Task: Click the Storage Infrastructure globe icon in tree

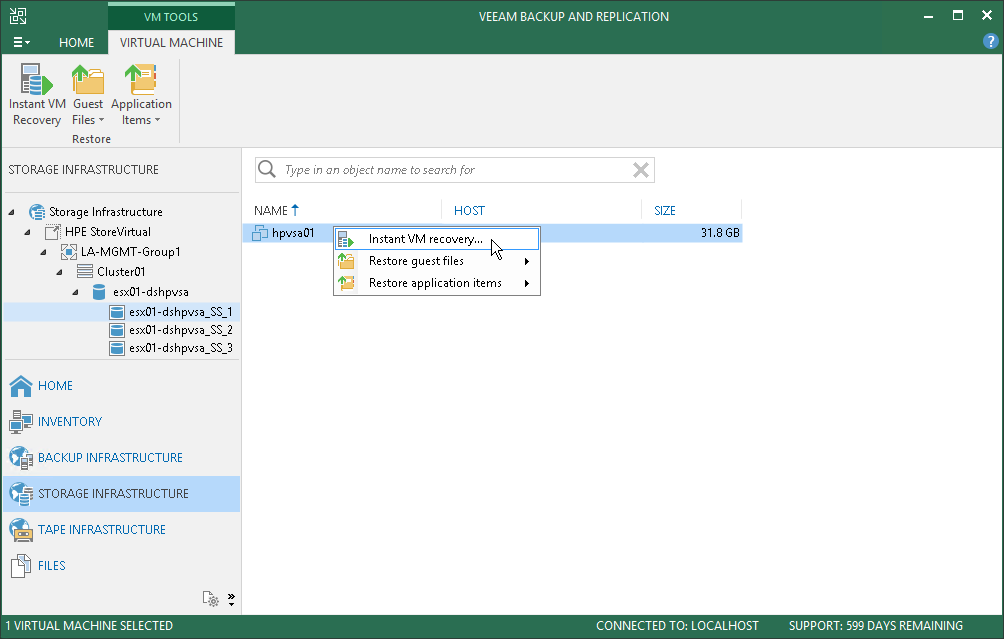Action: coord(37,212)
